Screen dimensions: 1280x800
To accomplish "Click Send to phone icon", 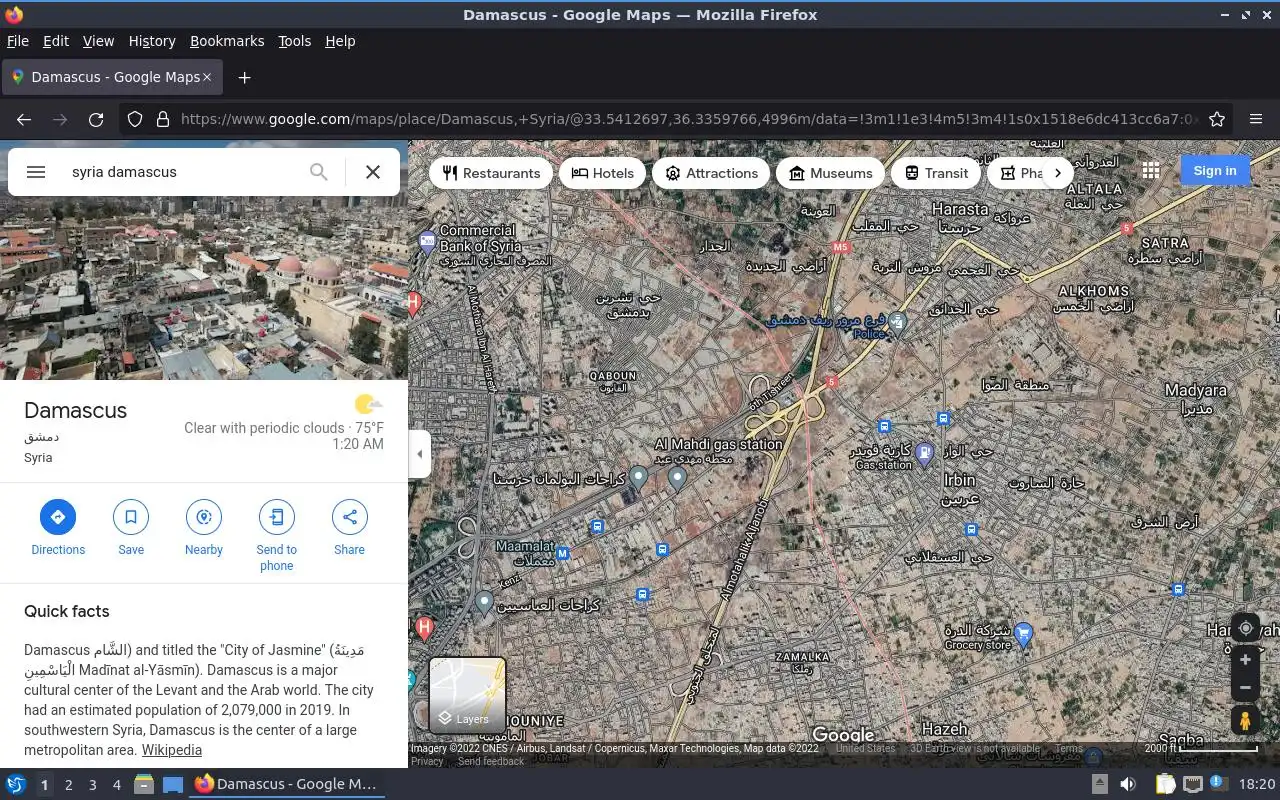I will pos(276,517).
